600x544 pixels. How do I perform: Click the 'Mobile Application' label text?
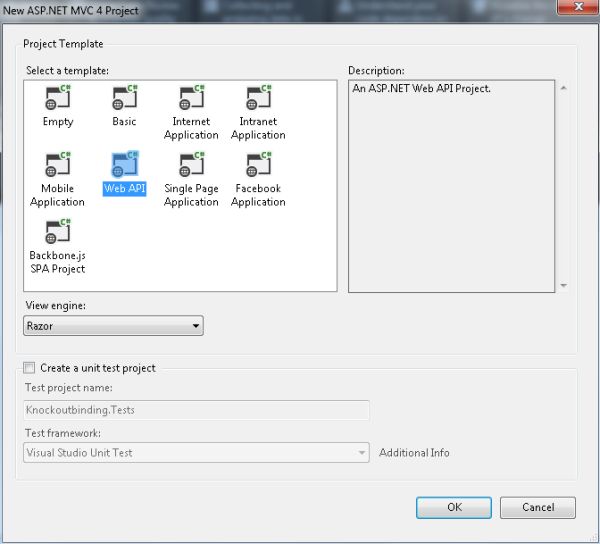coord(57,195)
